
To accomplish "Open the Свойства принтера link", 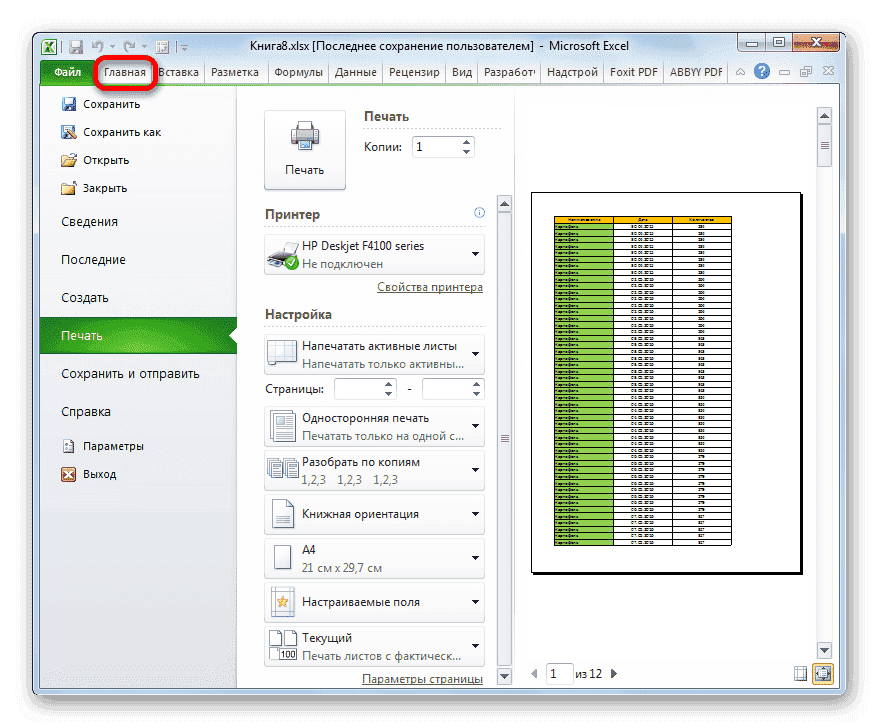I will pyautogui.click(x=429, y=287).
